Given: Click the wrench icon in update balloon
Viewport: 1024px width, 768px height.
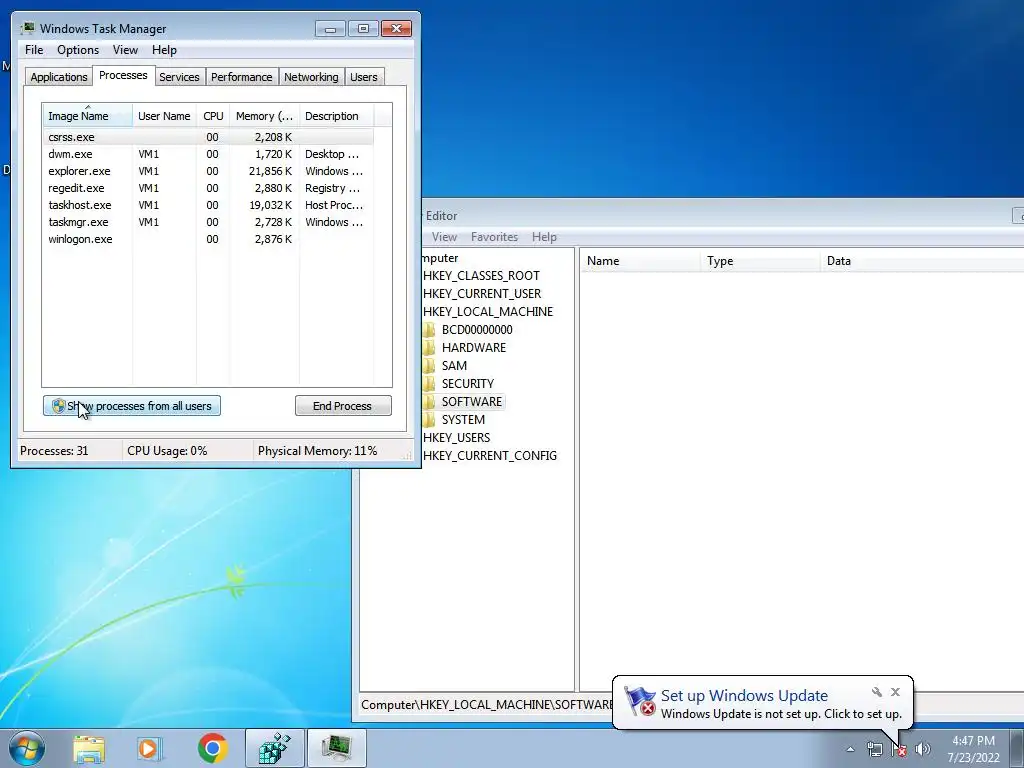Looking at the screenshot, I should click(x=876, y=692).
